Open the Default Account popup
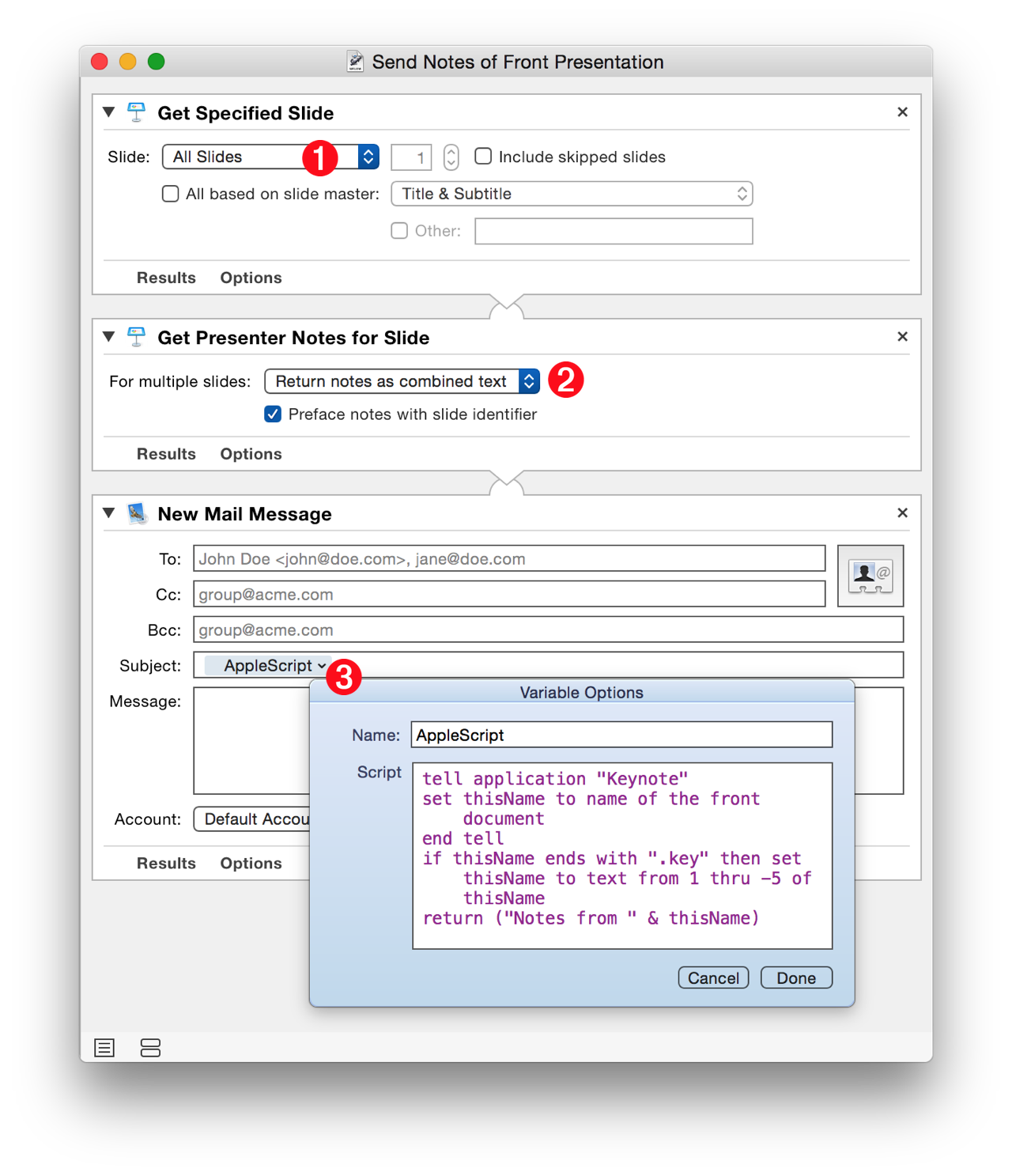1012x1176 pixels. (x=251, y=819)
